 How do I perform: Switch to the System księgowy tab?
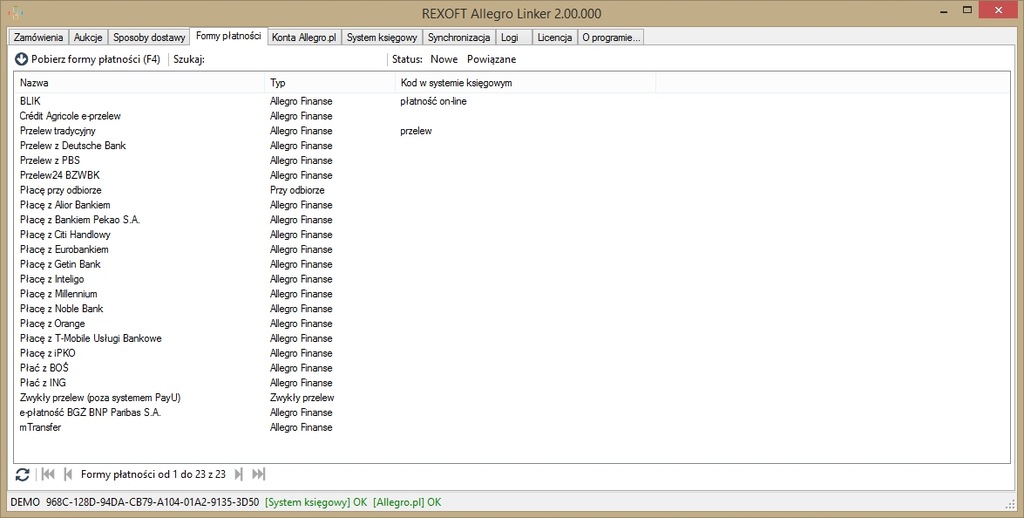pos(381,37)
